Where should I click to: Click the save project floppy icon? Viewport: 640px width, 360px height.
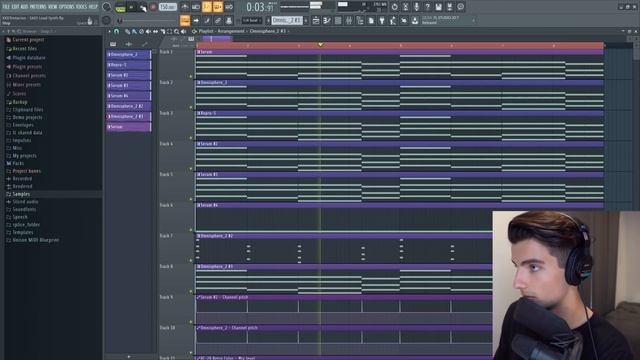tap(438, 7)
